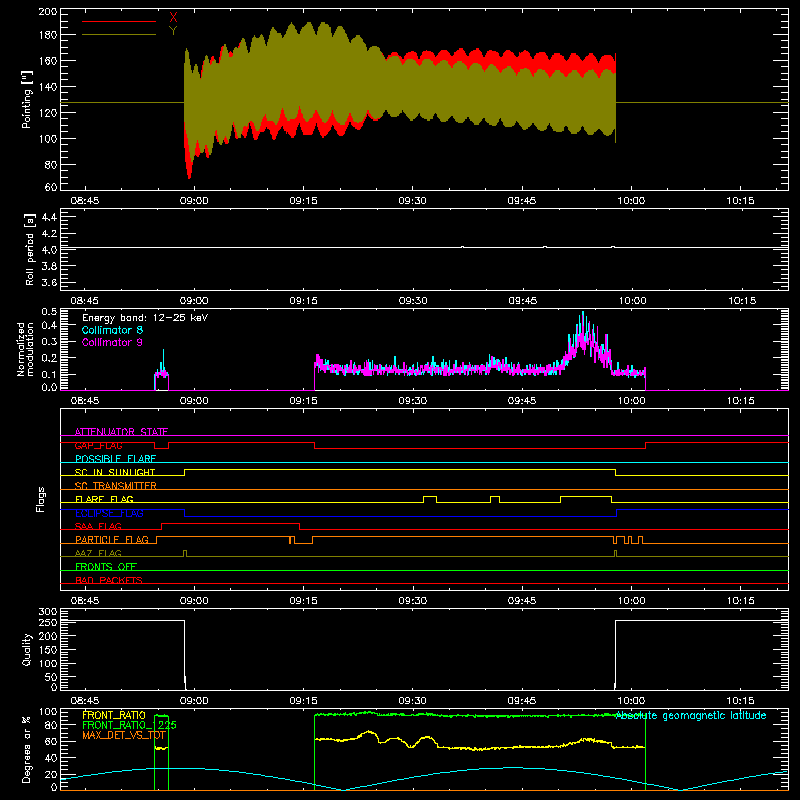Viewport: 800px width, 800px height.
Task: Click the '3.6' tick on Roll period axis
Action: pos(49,282)
